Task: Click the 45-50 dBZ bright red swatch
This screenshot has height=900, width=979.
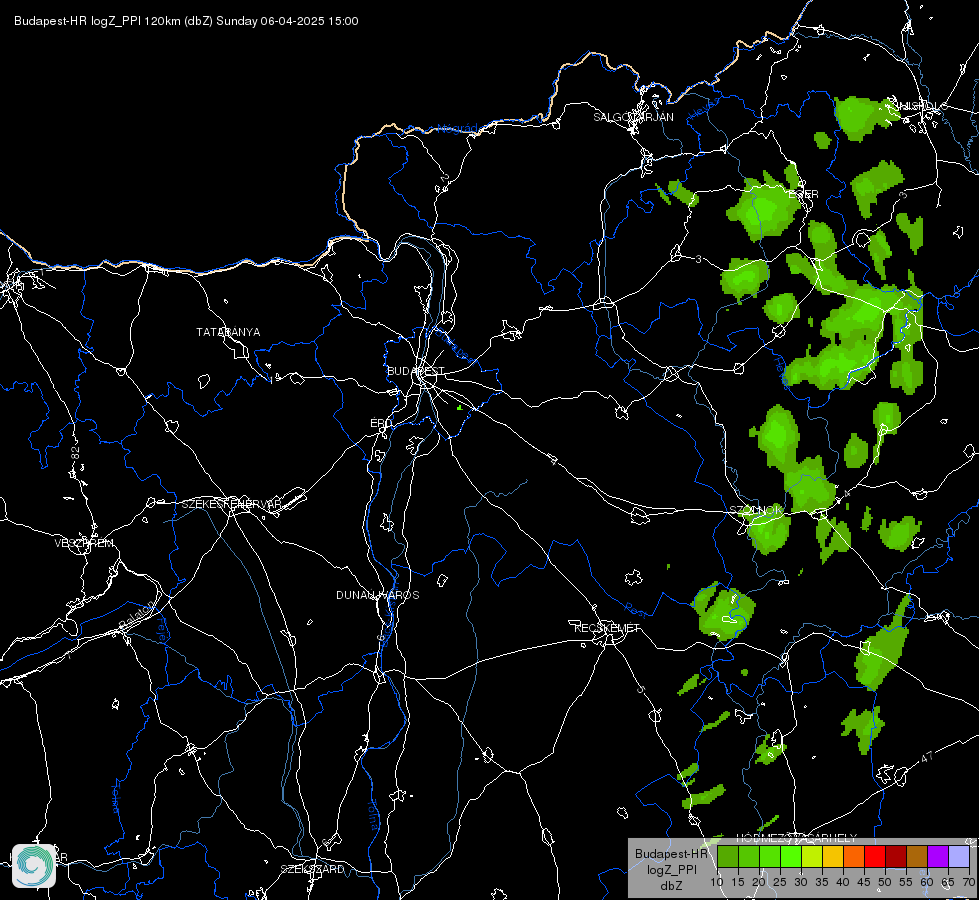Action: click(875, 856)
